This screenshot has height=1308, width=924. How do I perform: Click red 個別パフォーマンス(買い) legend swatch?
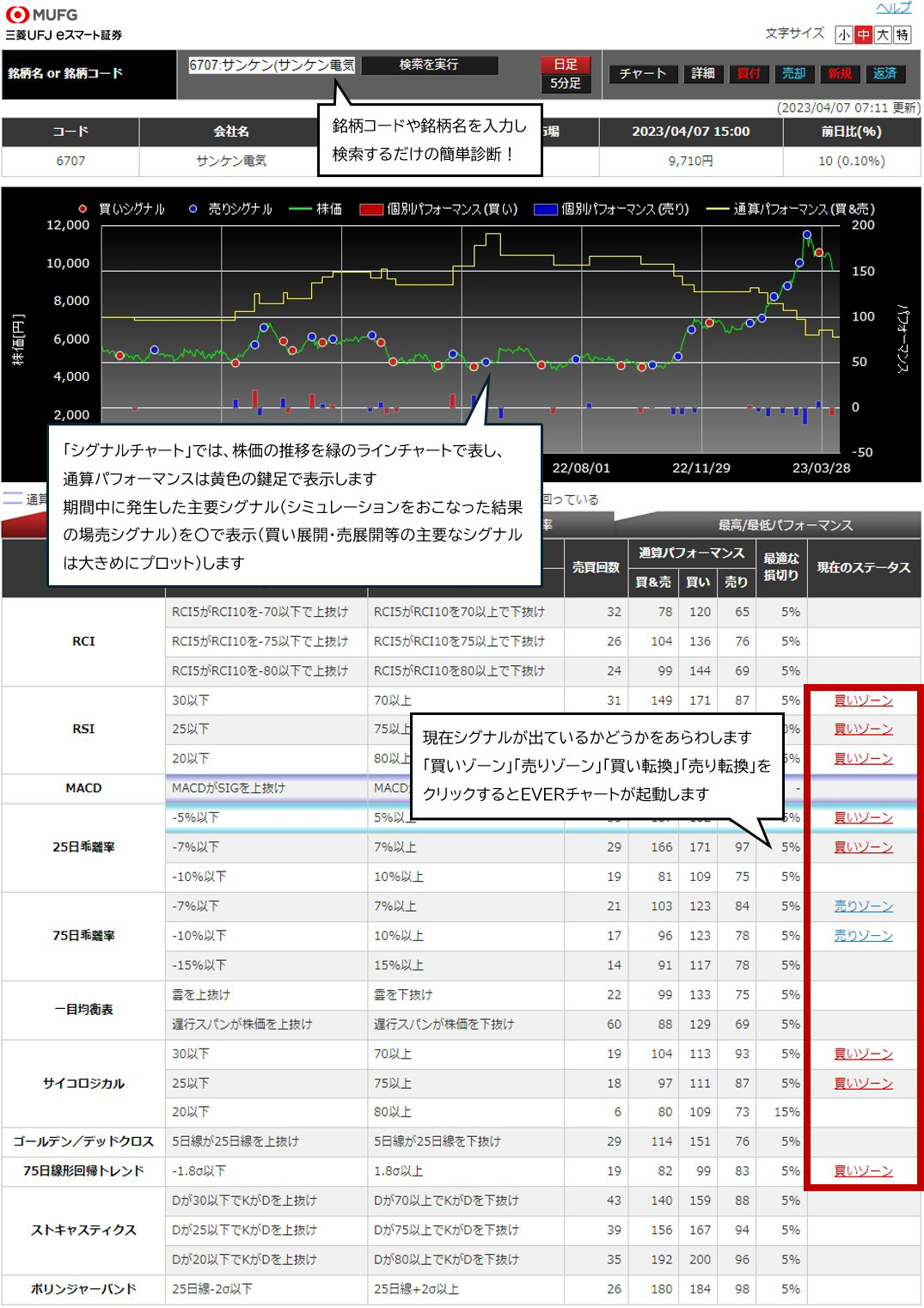tap(370, 209)
